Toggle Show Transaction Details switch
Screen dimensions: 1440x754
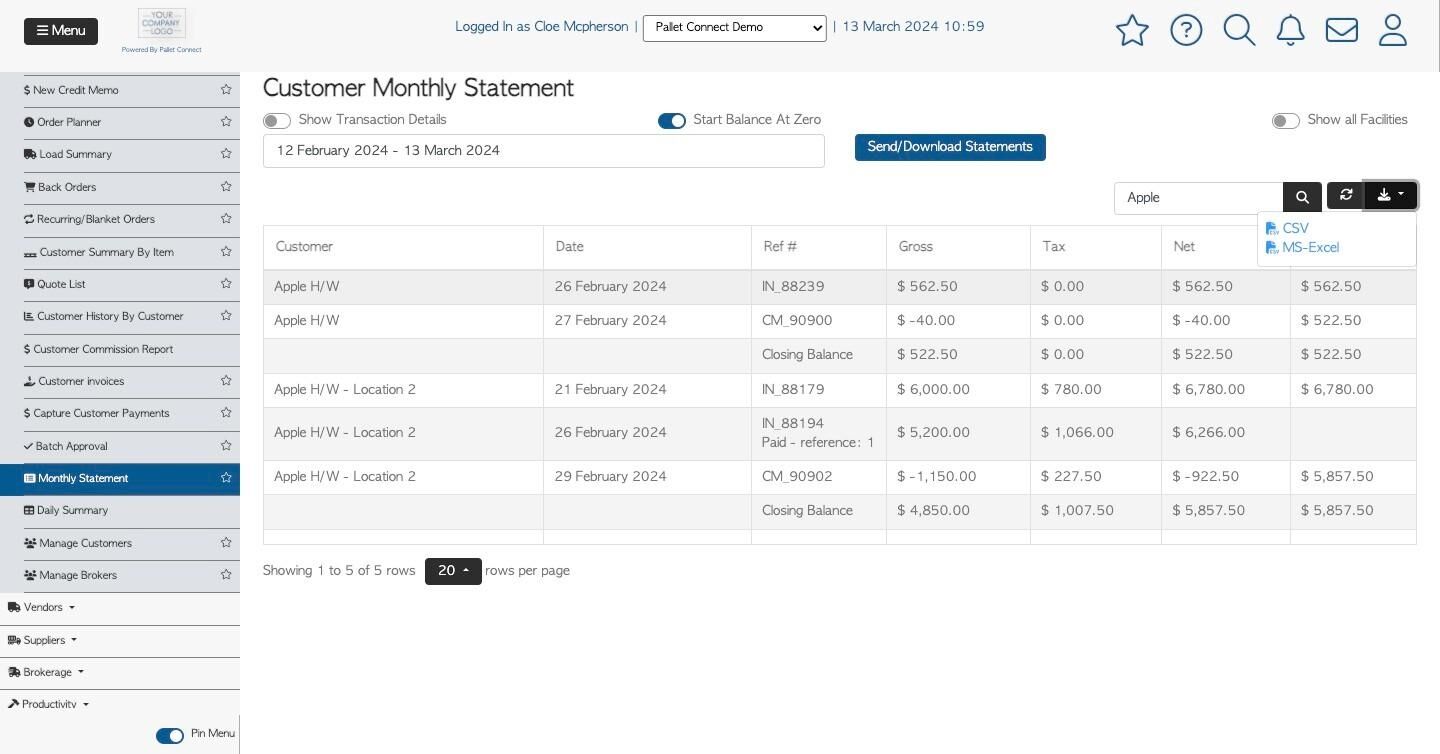click(277, 121)
